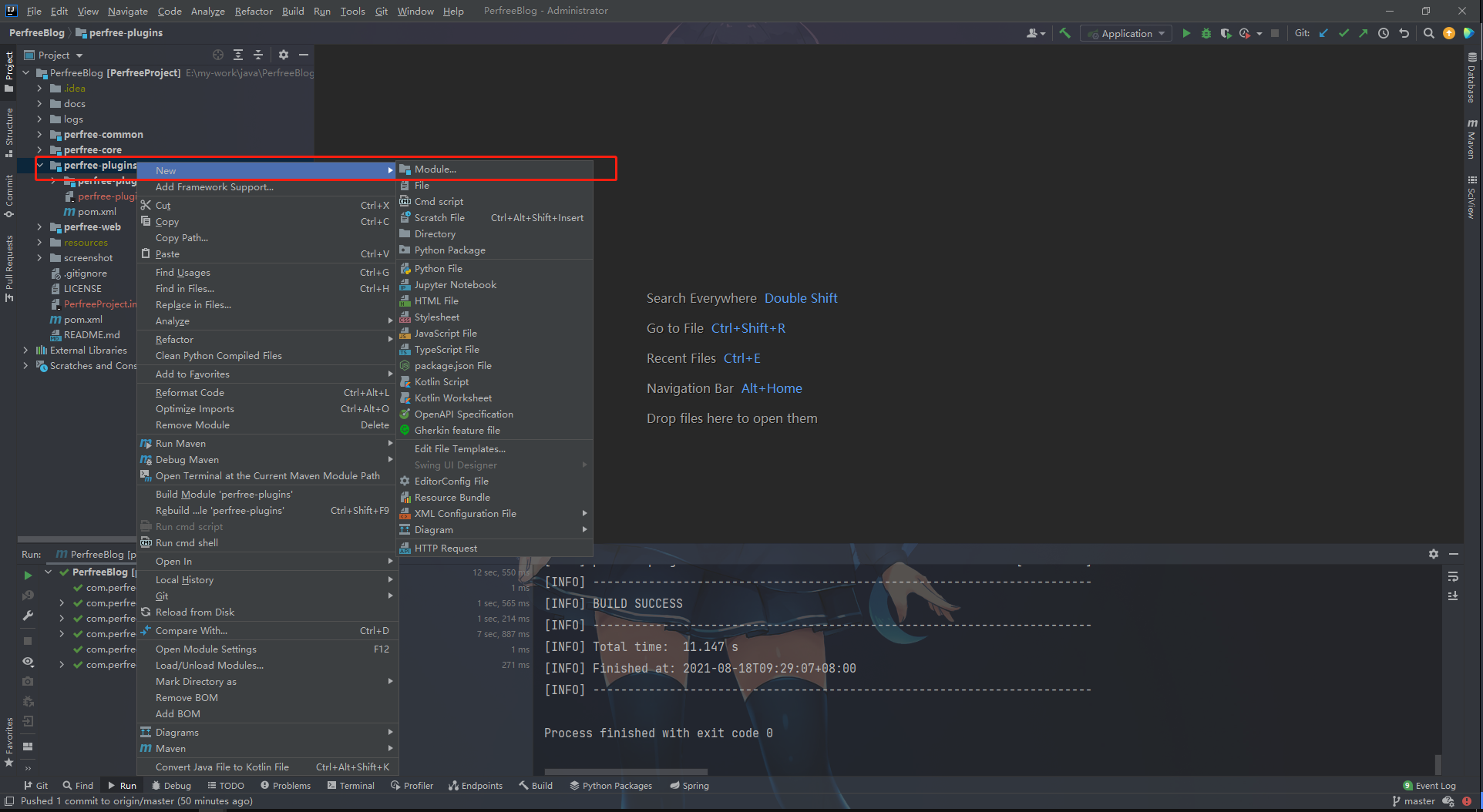Click Collapse All icon in Project panel header
This screenshot has width=1483, height=812.
[258, 55]
